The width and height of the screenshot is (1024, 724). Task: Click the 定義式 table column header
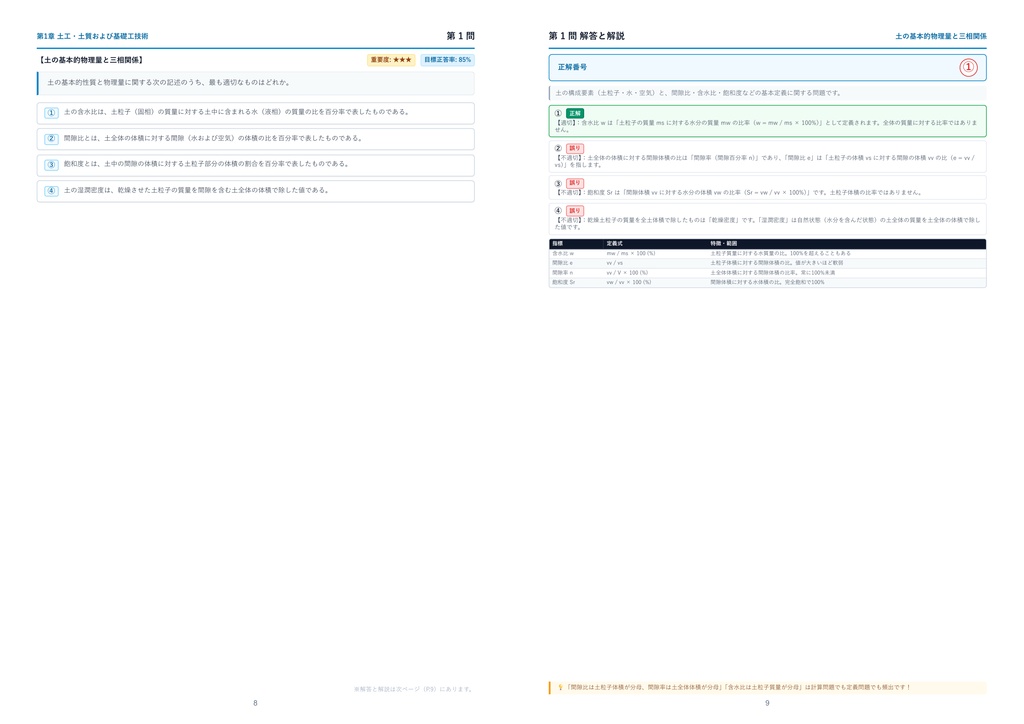click(615, 244)
